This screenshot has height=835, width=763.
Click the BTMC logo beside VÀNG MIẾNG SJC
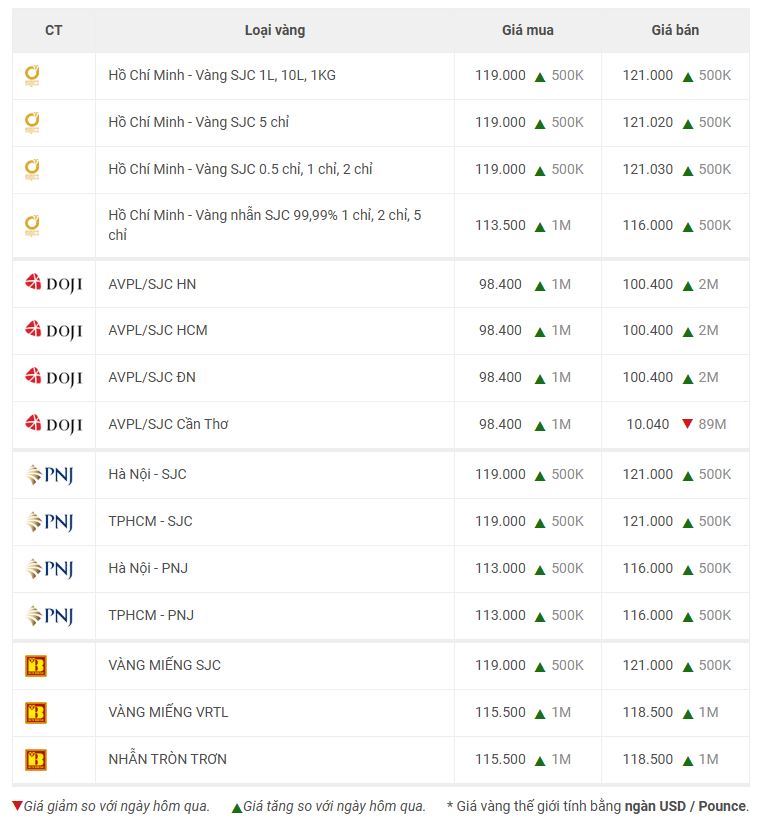[36, 666]
